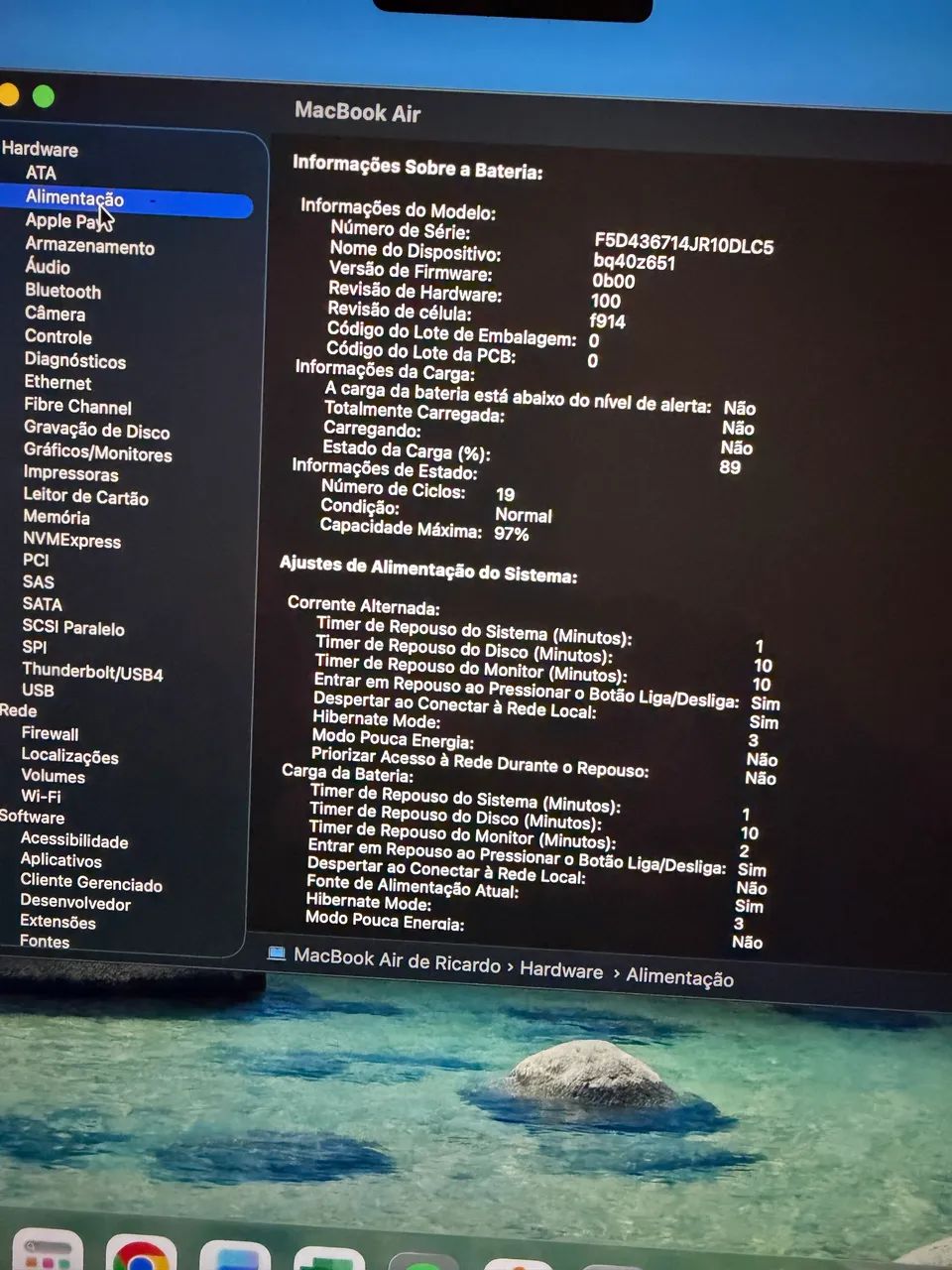Select SCSI Paralelo item

click(73, 628)
